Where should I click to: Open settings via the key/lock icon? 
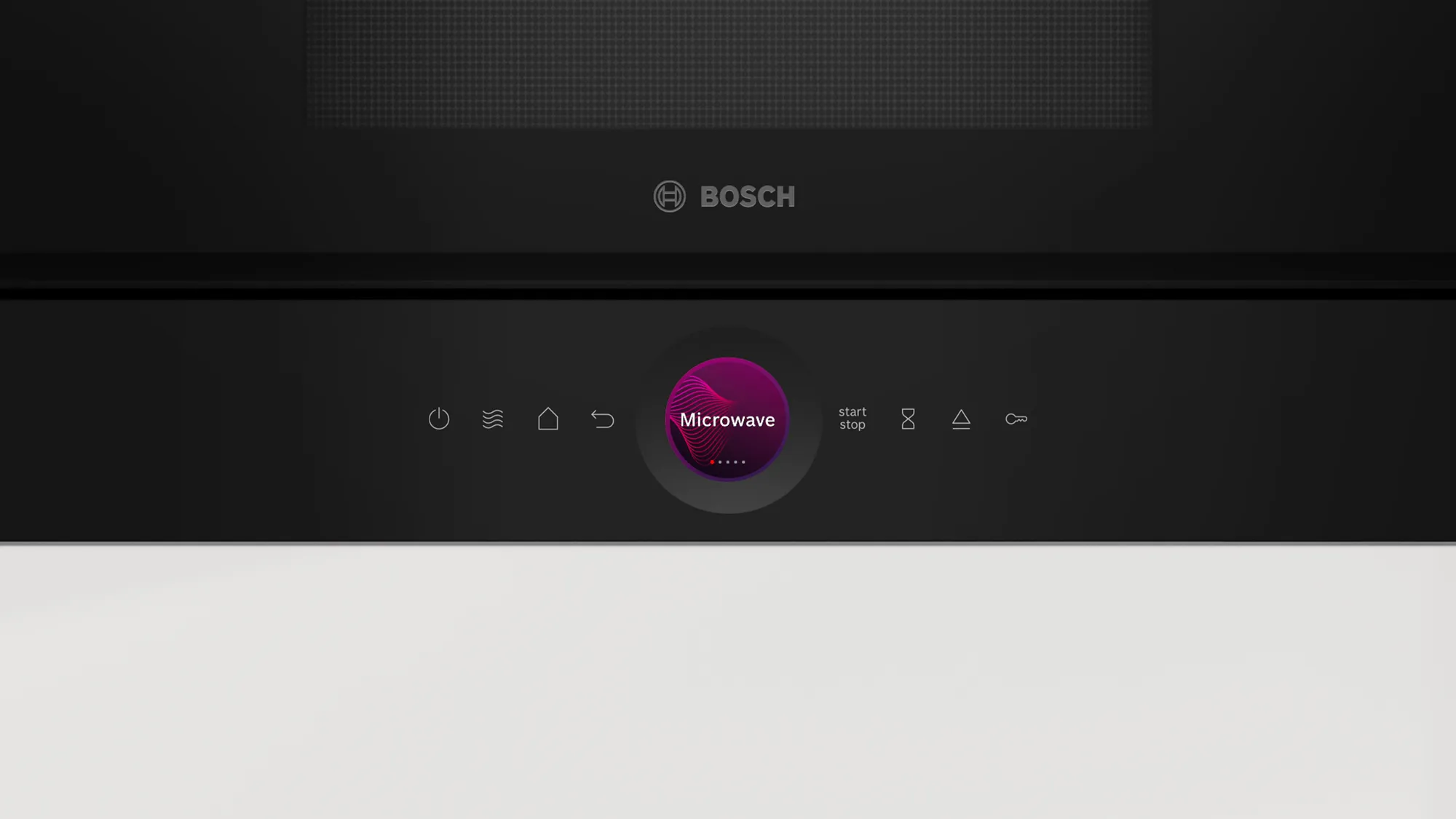point(1016,418)
